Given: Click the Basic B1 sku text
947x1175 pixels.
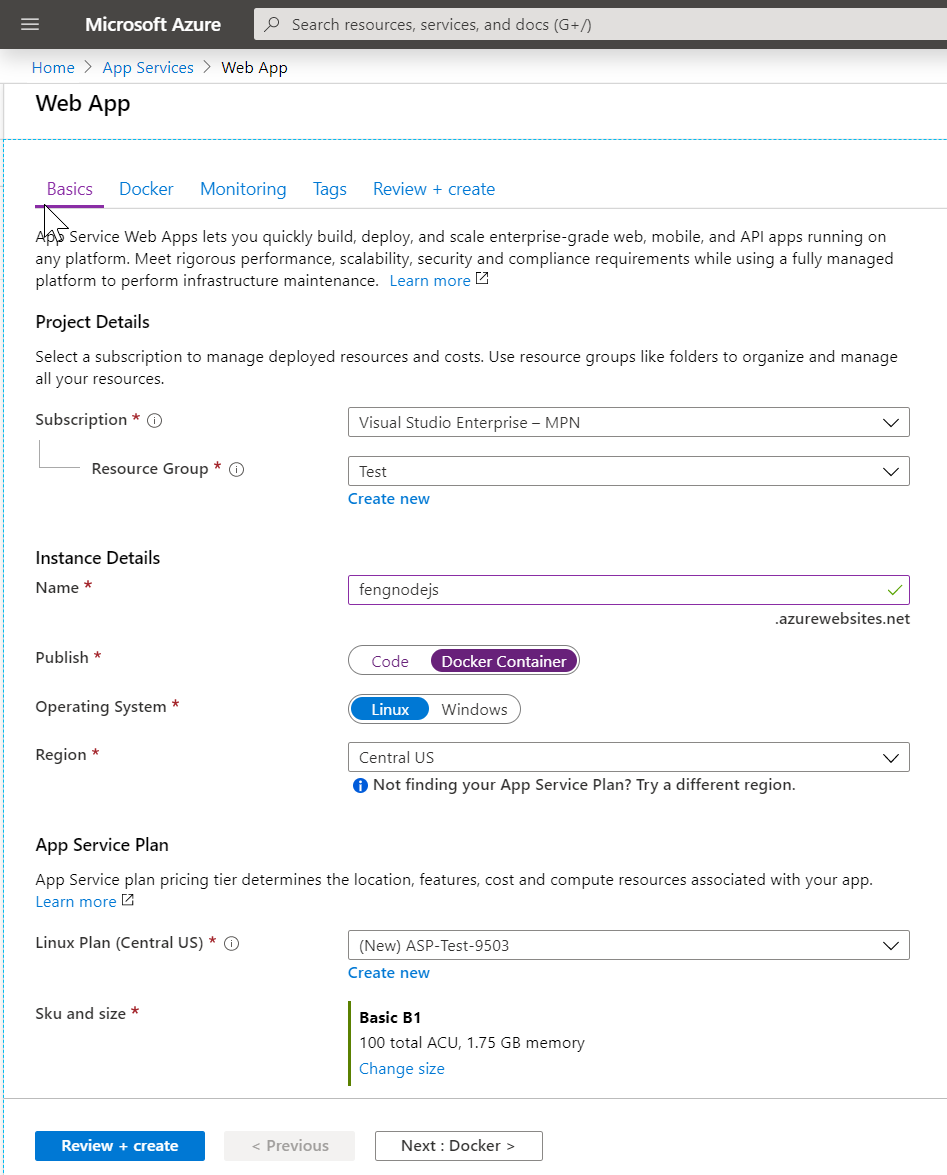Looking at the screenshot, I should point(390,1018).
